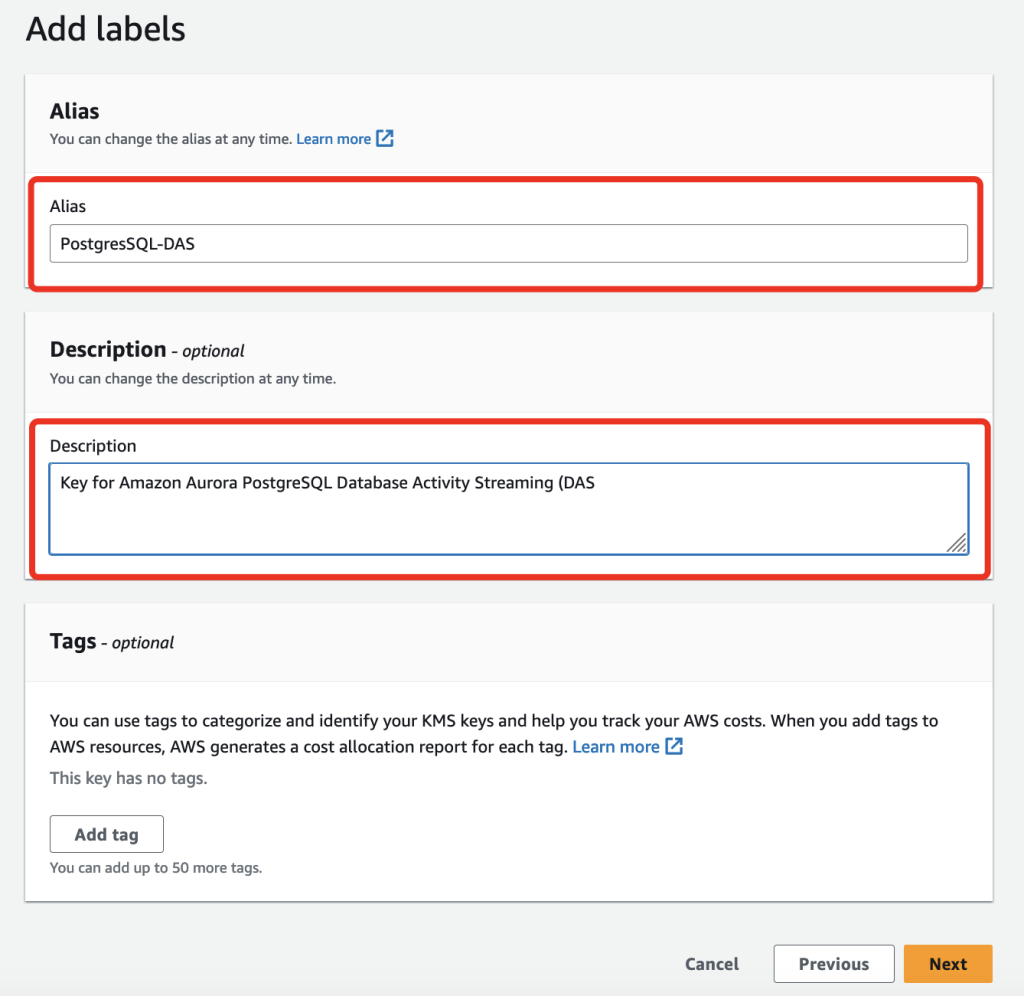Click the 'Add labels' page heading

(106, 29)
